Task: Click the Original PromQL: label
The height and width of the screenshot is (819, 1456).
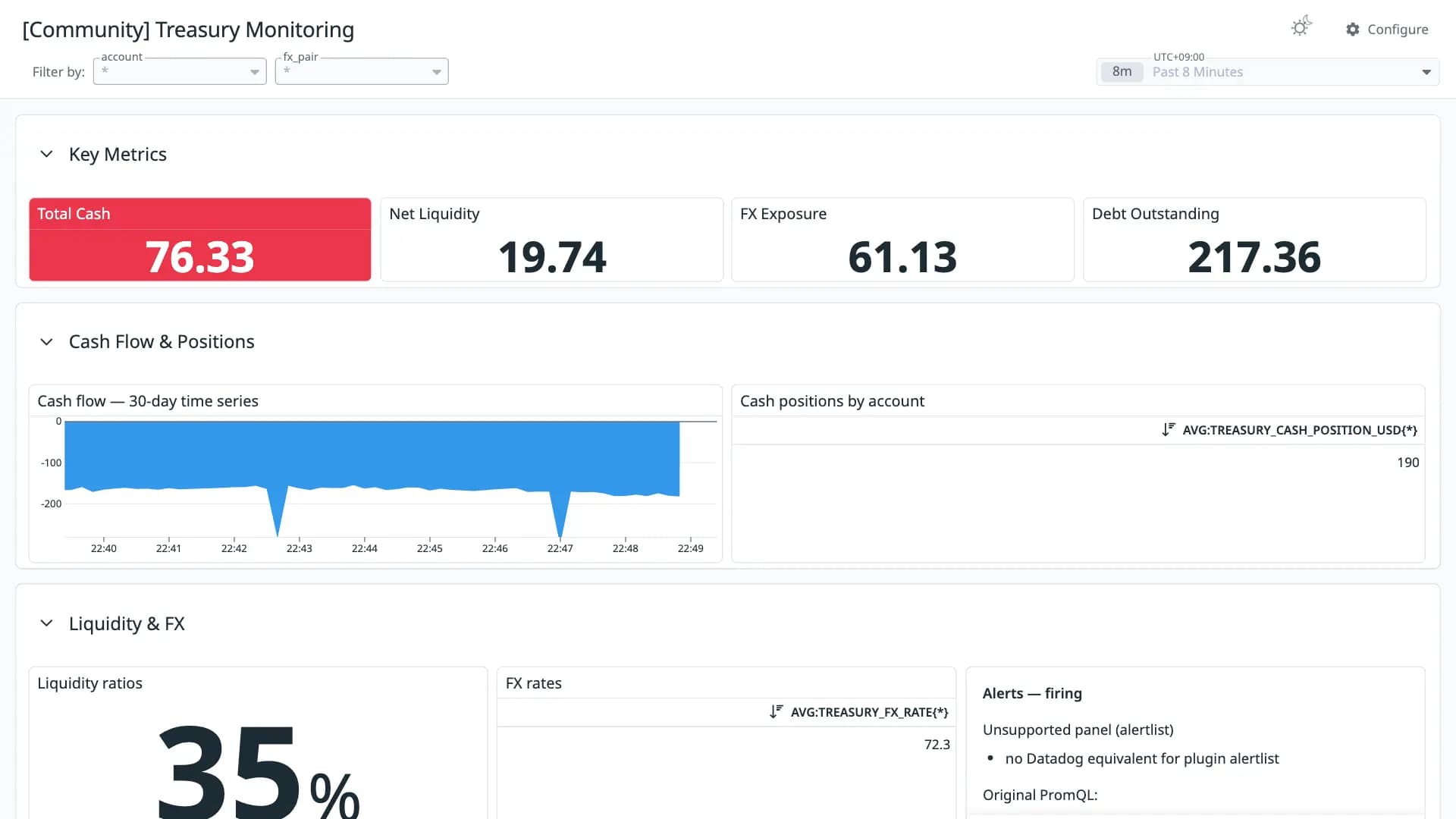Action: pos(1040,795)
